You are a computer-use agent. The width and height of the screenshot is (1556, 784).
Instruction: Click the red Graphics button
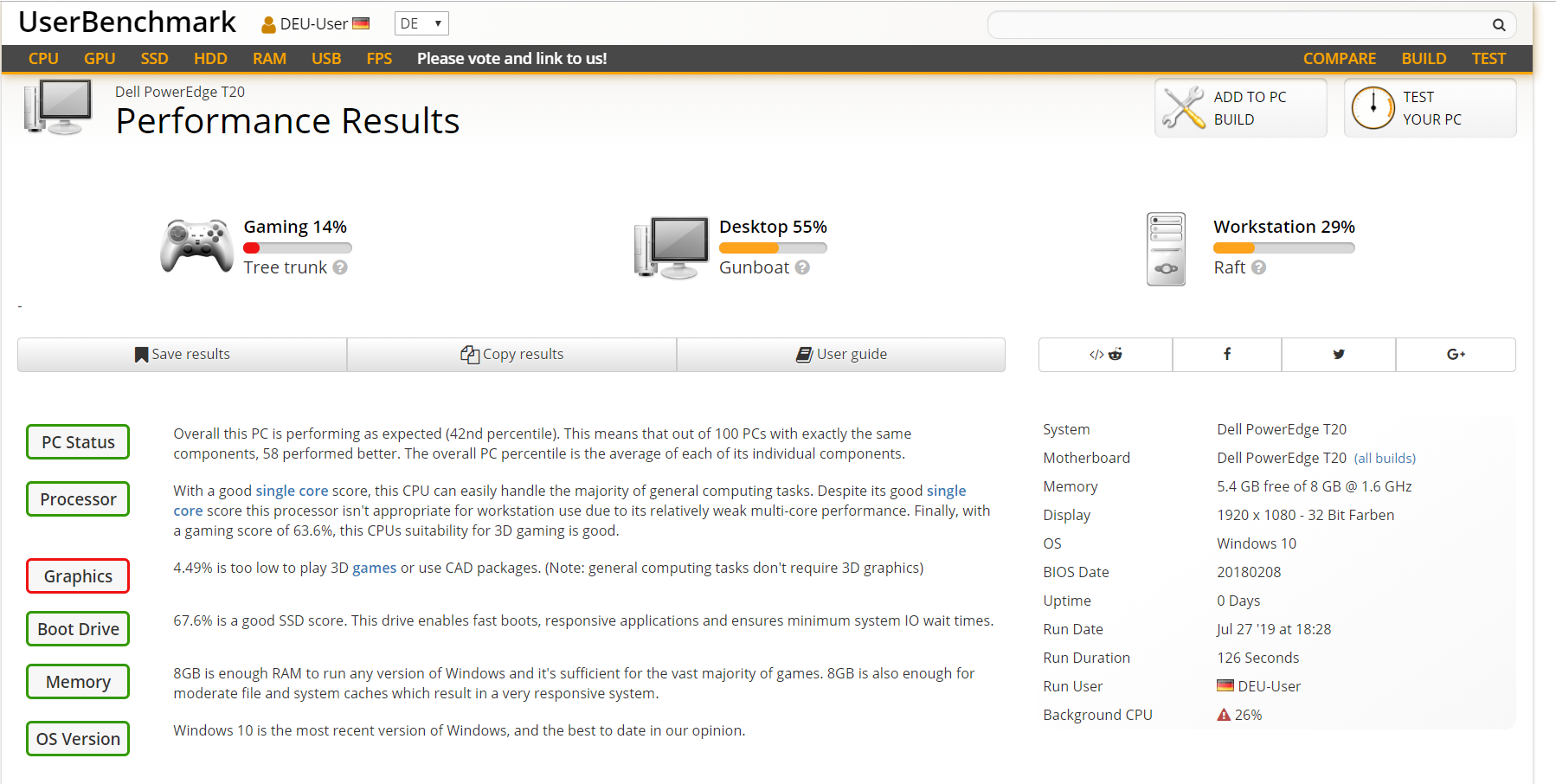[78, 576]
